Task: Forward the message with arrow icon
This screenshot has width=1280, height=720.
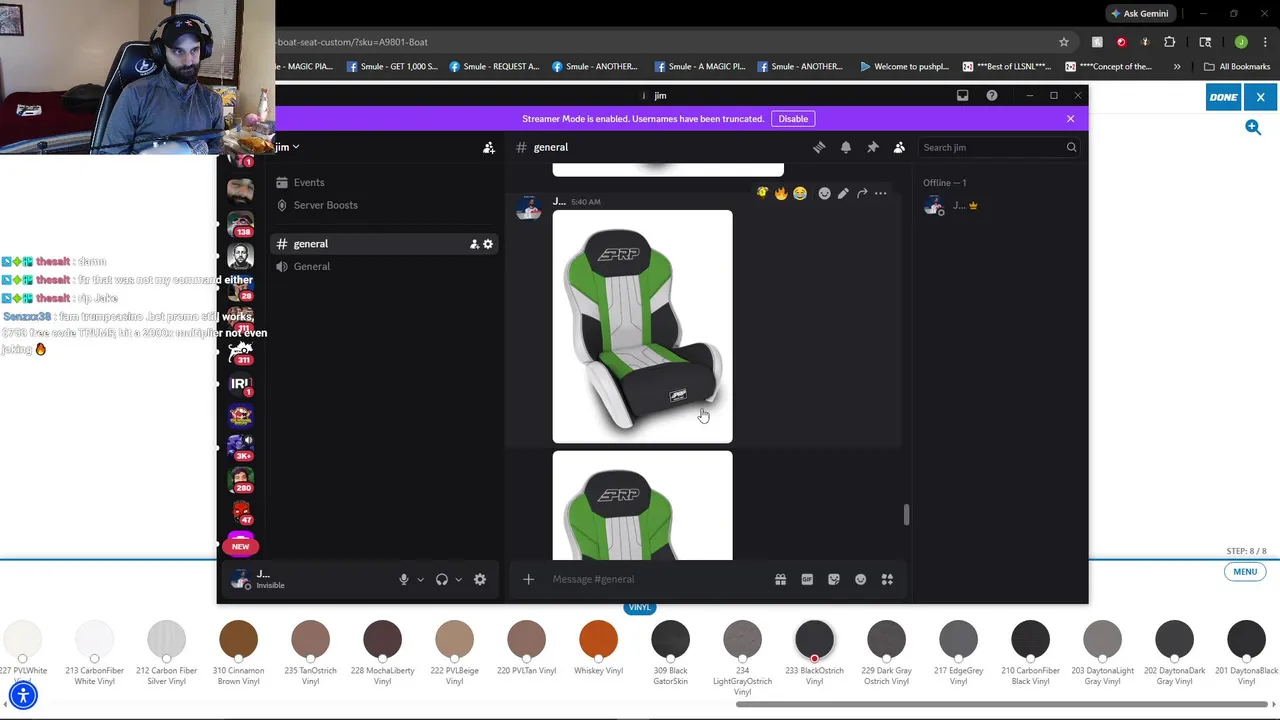Action: tap(862, 193)
